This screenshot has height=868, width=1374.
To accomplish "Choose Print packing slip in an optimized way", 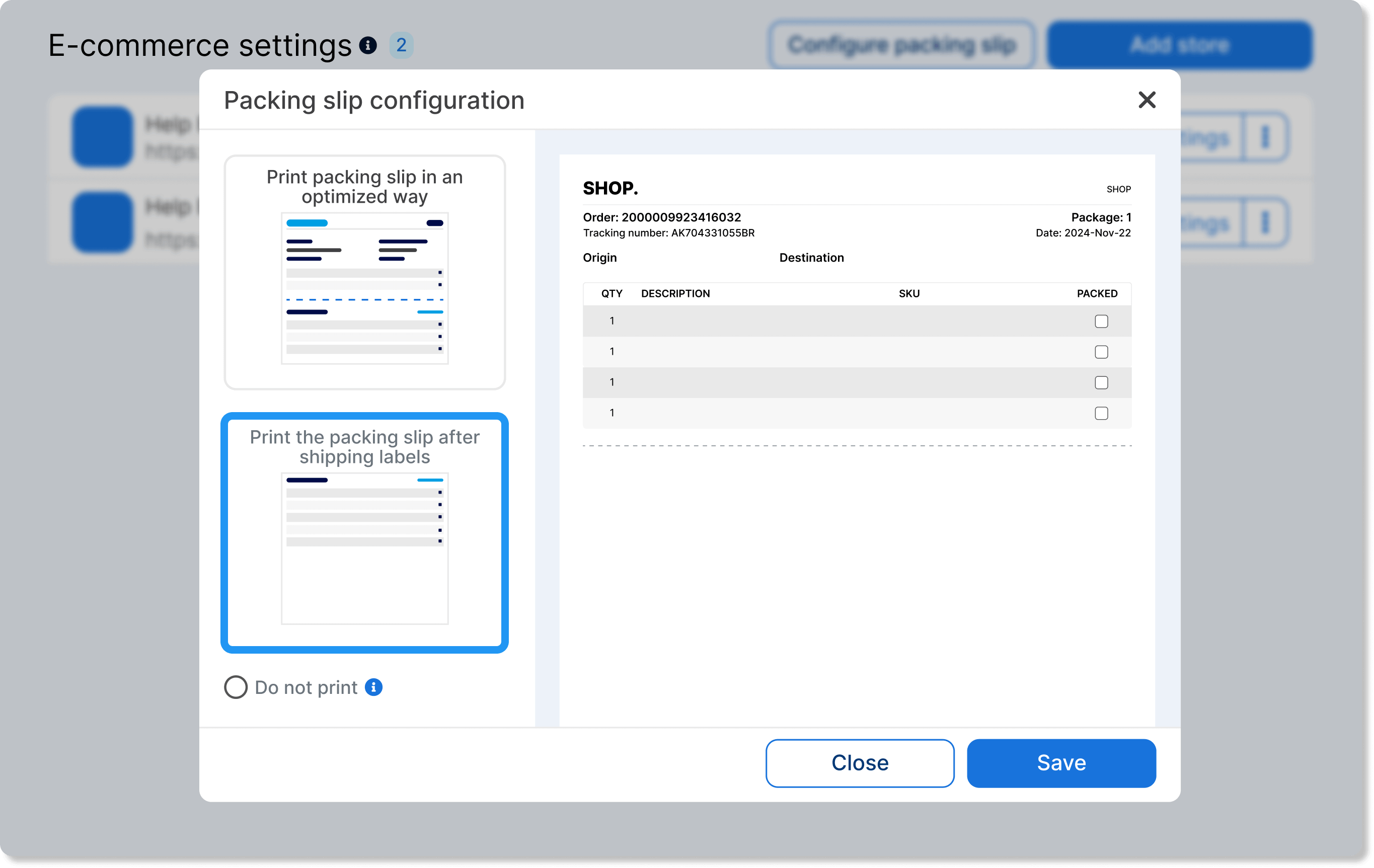I will click(x=364, y=273).
